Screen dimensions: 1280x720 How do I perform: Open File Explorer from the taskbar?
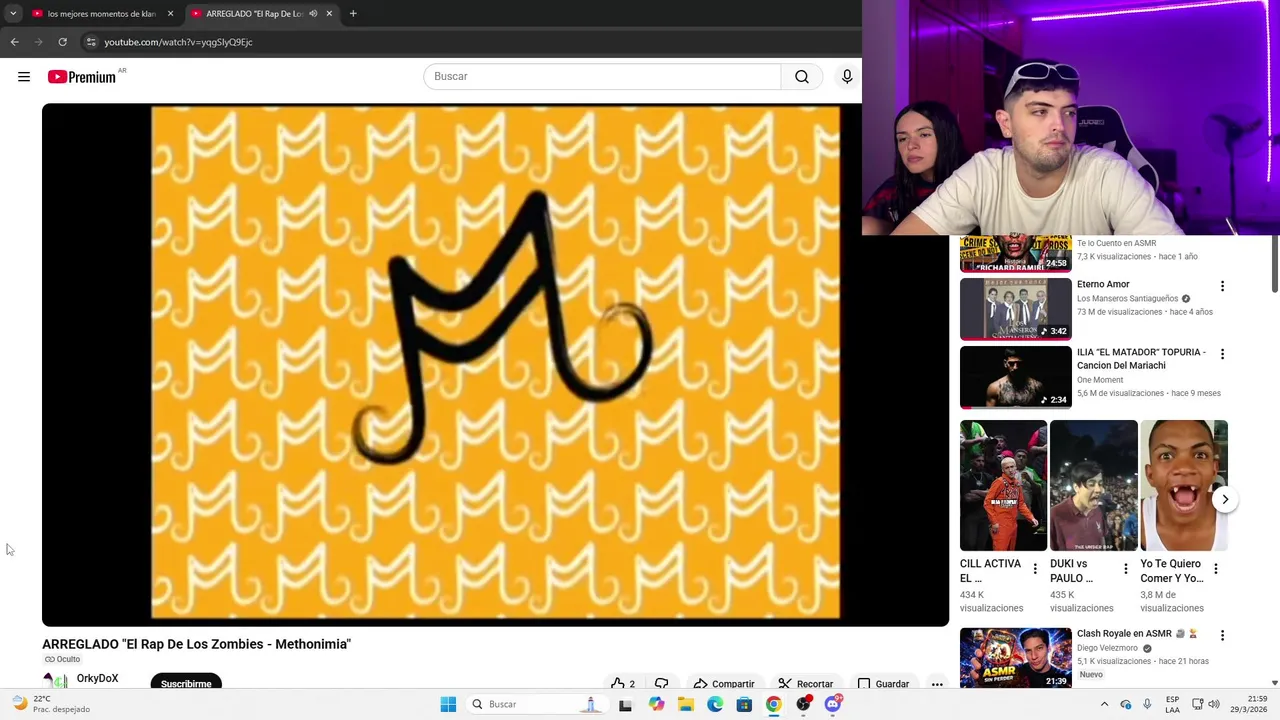685,704
